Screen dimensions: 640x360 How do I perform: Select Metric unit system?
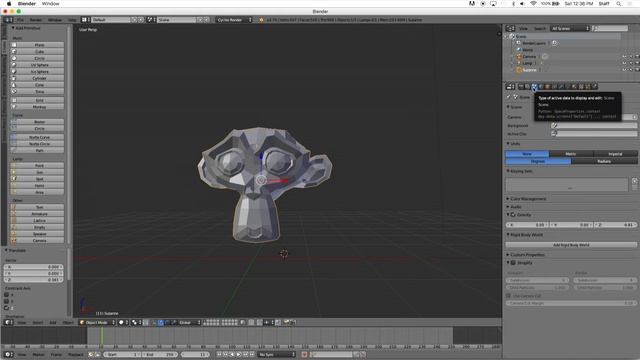coord(571,154)
